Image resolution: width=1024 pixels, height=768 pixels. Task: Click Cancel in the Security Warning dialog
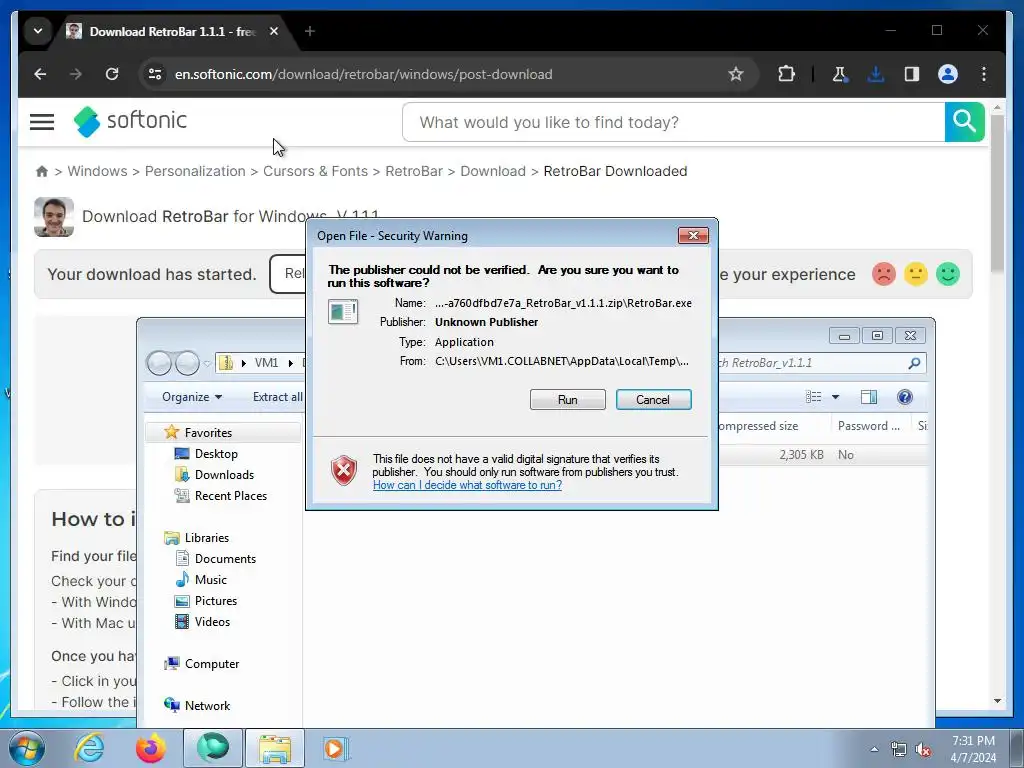[653, 400]
